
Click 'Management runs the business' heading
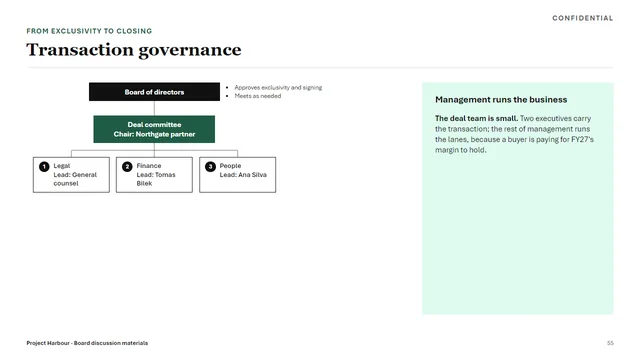(x=501, y=100)
